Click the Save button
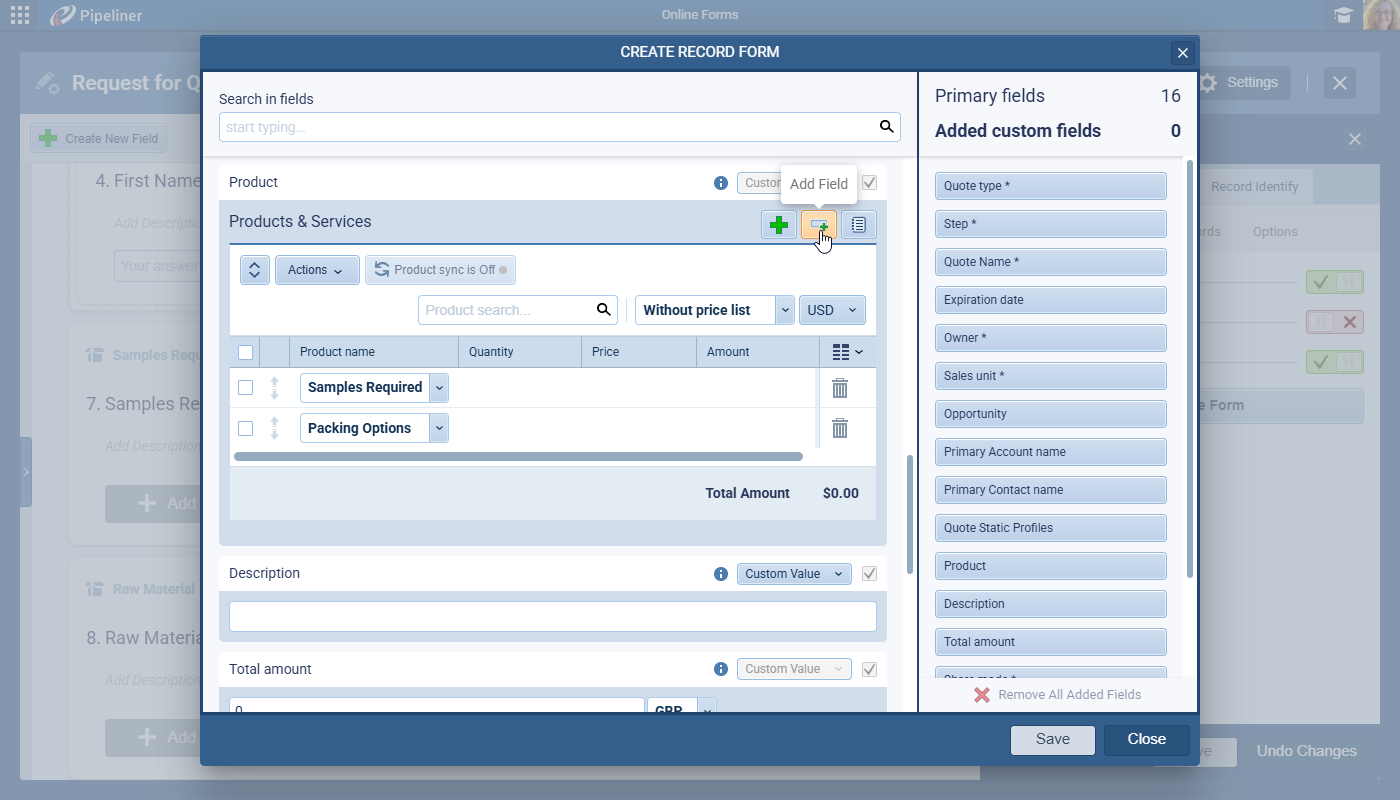 [x=1052, y=739]
